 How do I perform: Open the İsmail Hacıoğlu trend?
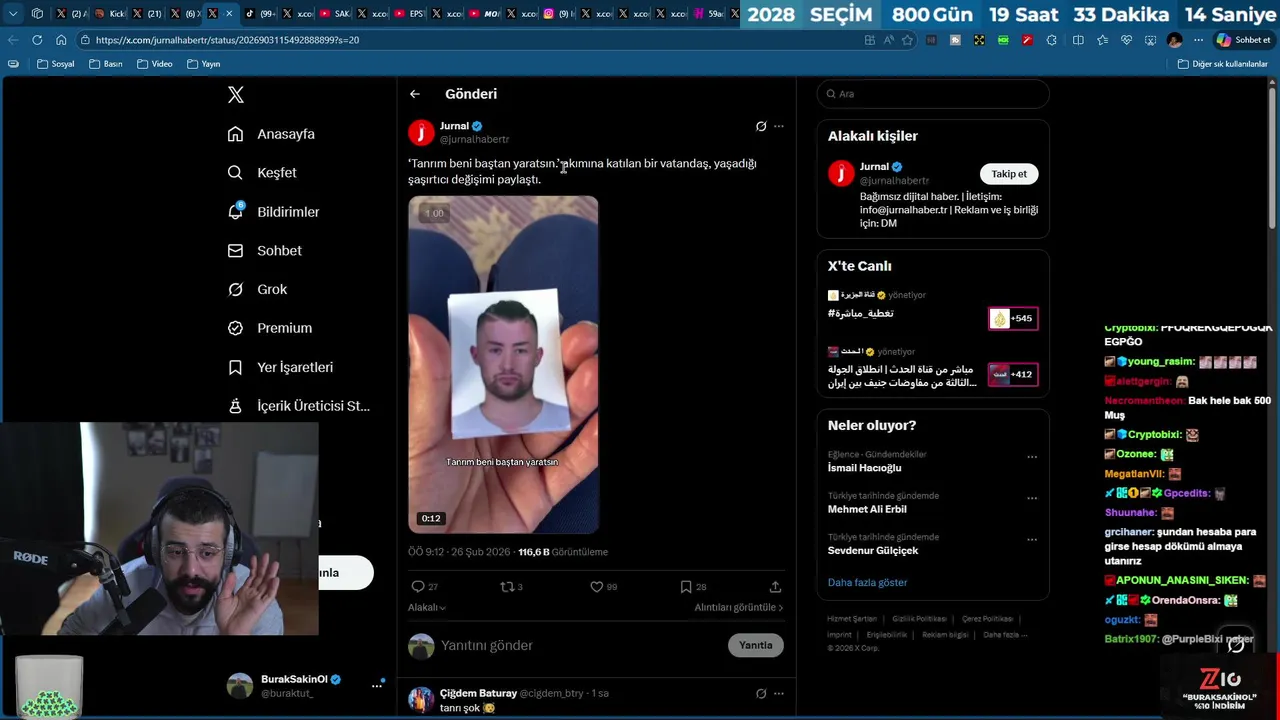point(865,468)
